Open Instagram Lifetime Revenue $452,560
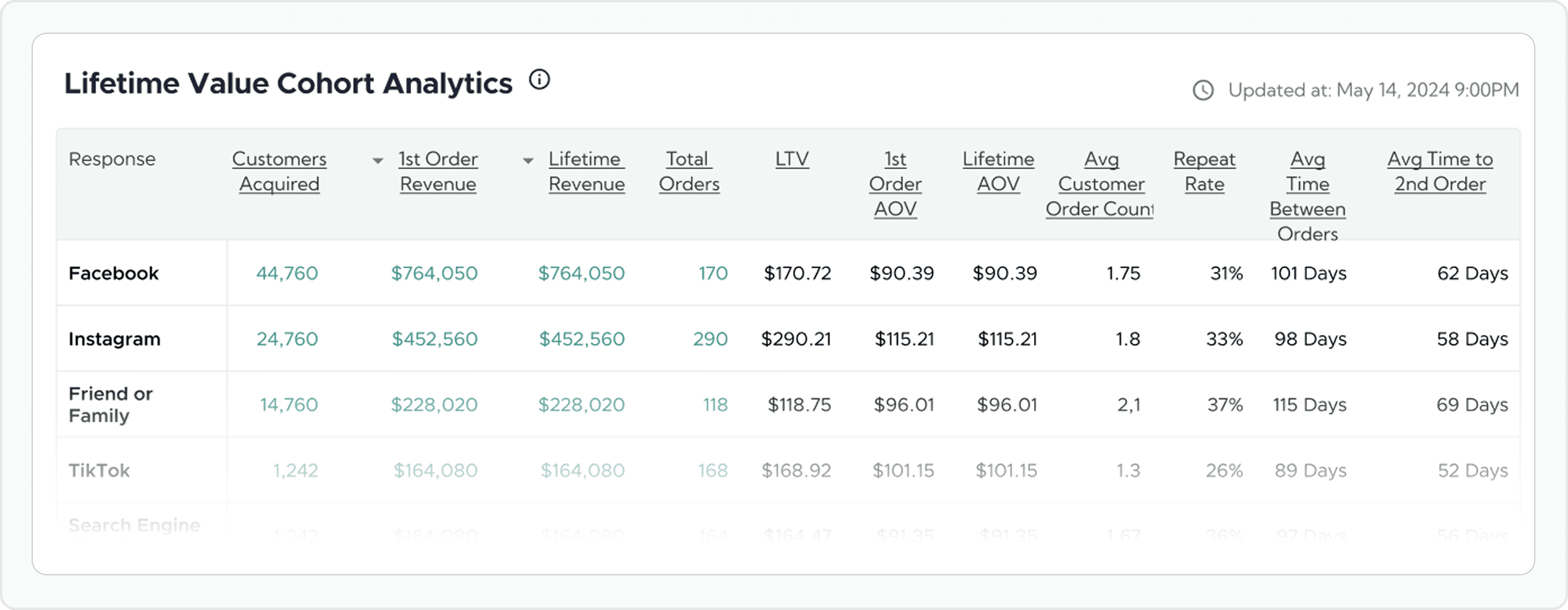 (583, 339)
